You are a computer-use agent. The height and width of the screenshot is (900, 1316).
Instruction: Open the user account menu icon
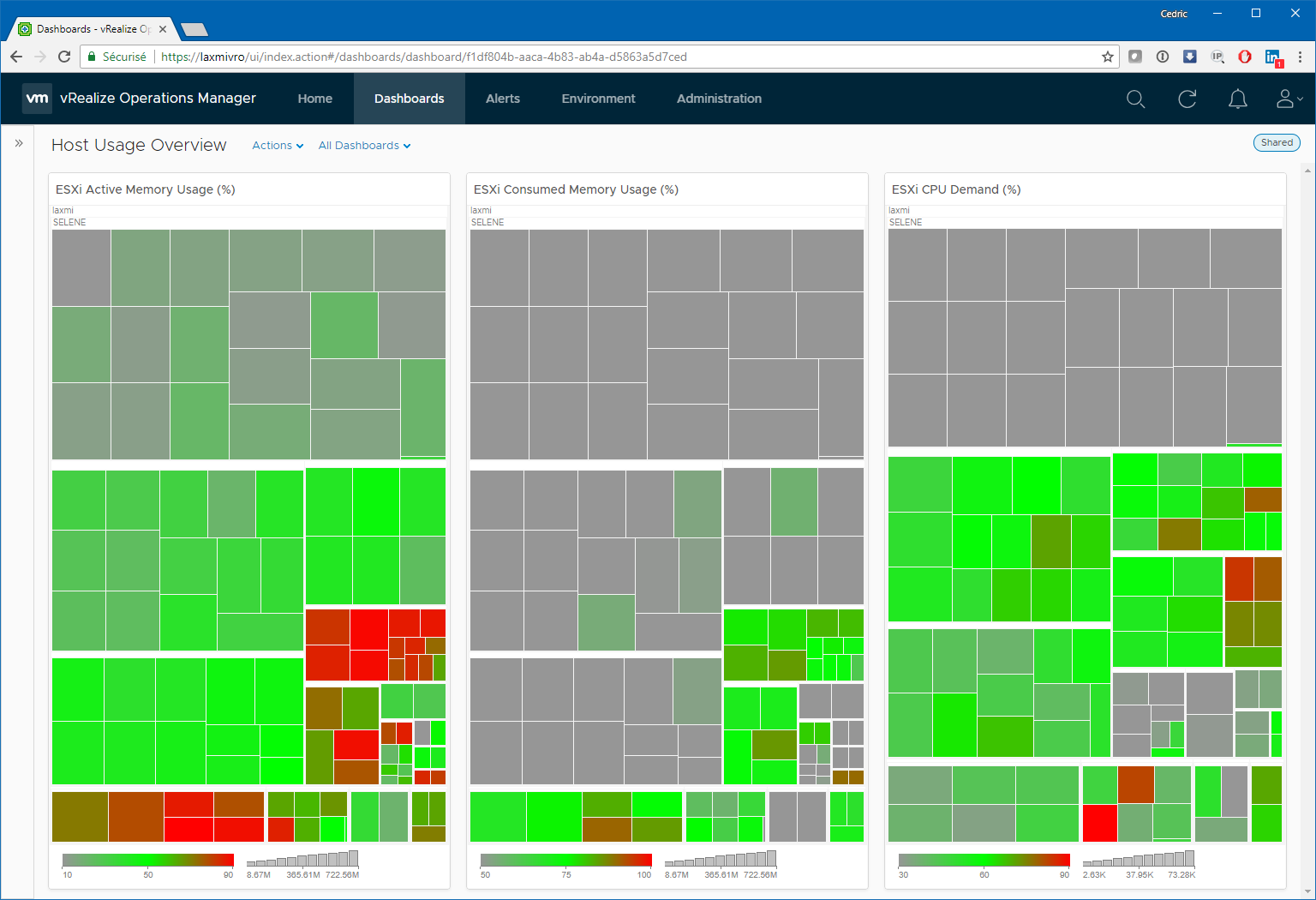click(x=1288, y=99)
